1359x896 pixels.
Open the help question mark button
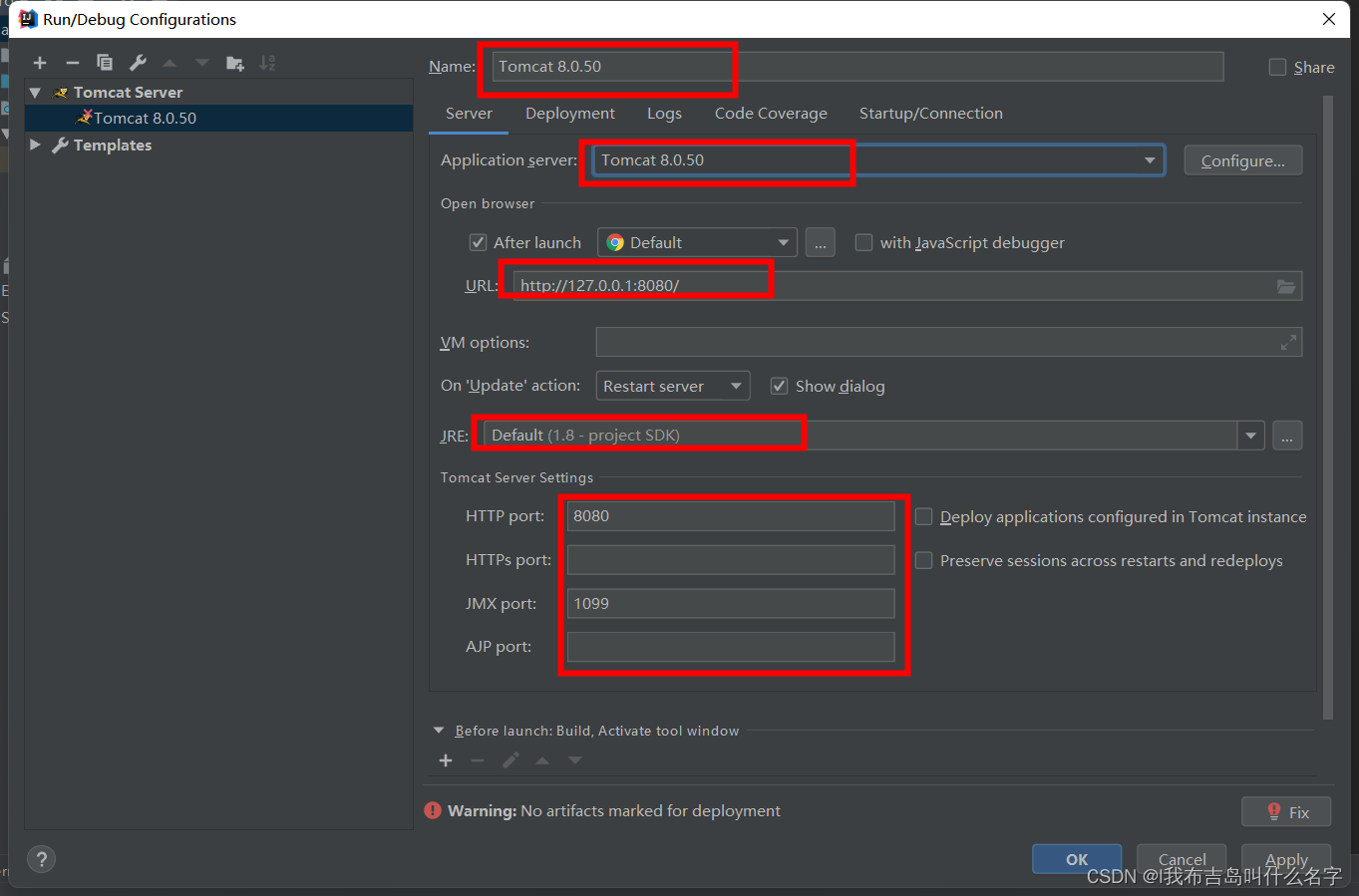[x=41, y=859]
